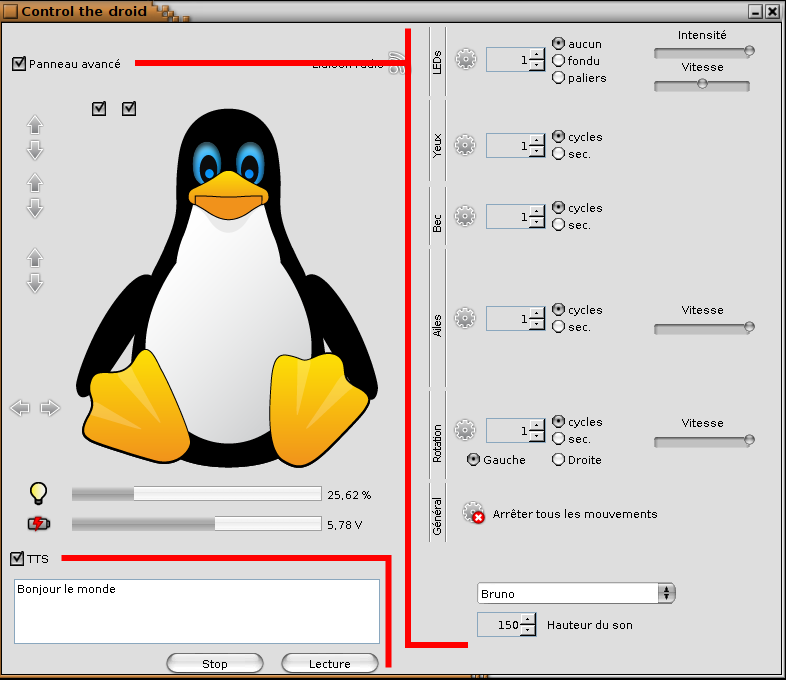Screen dimensions: 786x680
Task: Click the battery voltage icon
Action: 39,524
